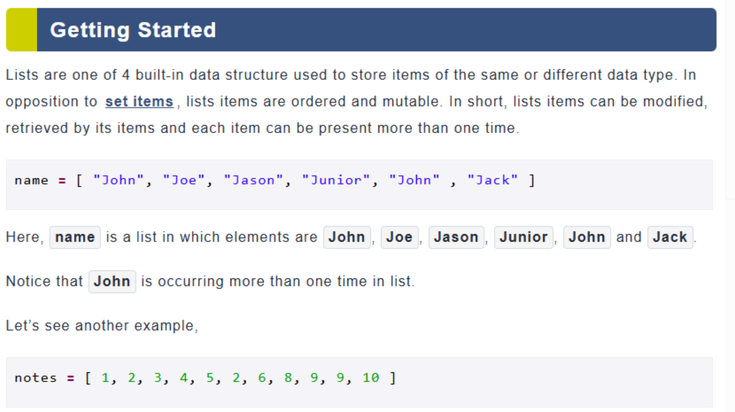
Task: Click the "Junior" inline code badge
Action: [x=524, y=237]
